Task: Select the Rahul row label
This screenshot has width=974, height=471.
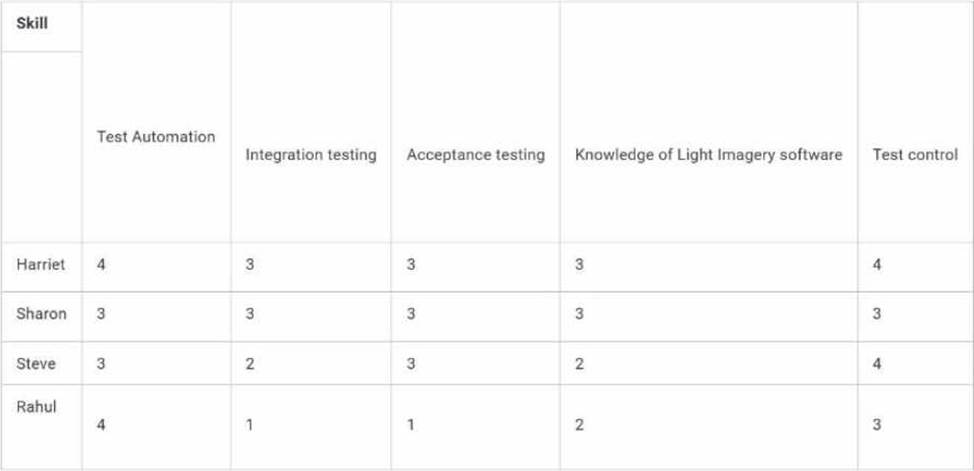Action: click(x=37, y=407)
